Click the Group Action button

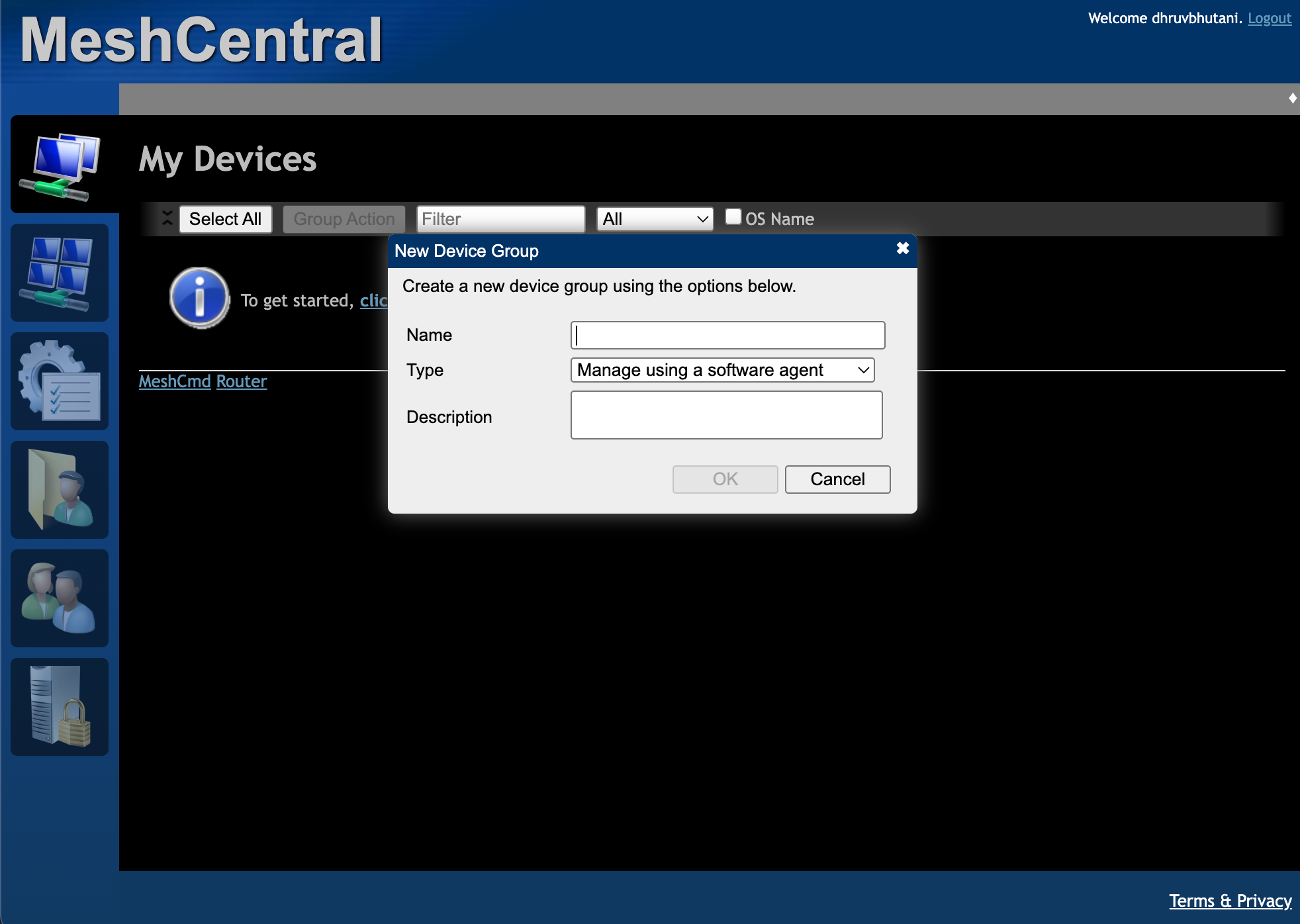[x=344, y=219]
